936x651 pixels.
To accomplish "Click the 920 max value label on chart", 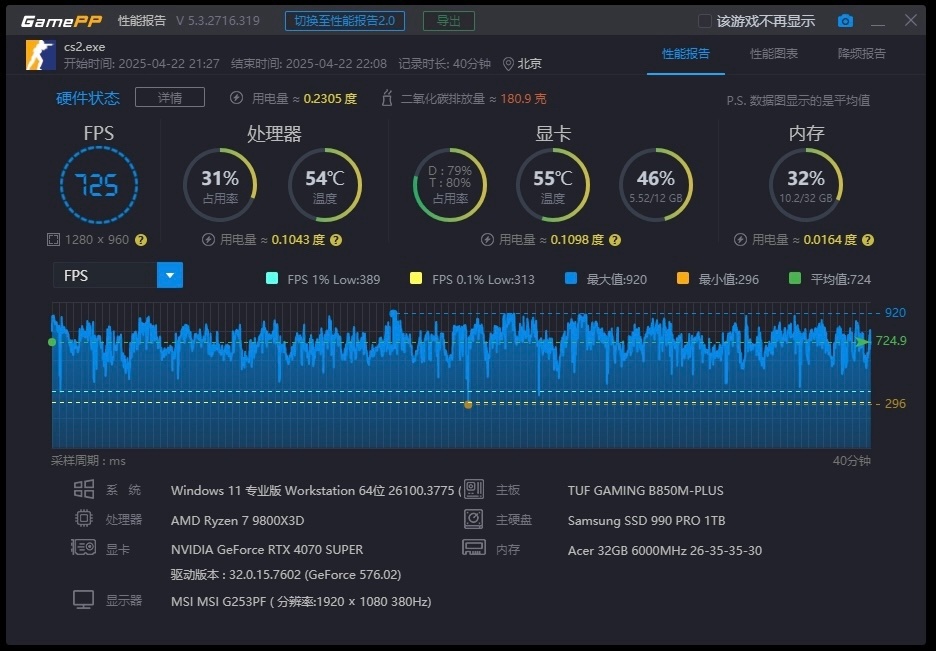I will pos(895,313).
